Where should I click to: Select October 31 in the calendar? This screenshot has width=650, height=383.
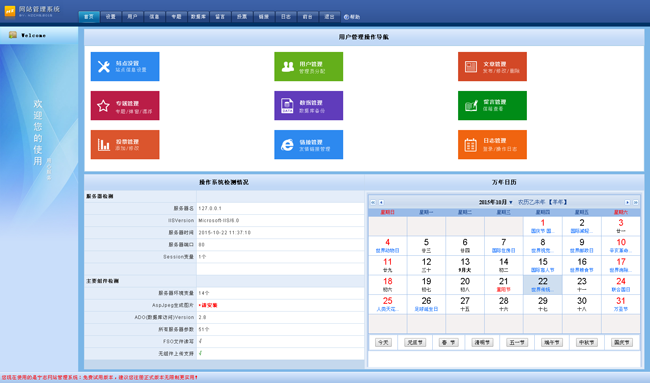[x=621, y=304]
